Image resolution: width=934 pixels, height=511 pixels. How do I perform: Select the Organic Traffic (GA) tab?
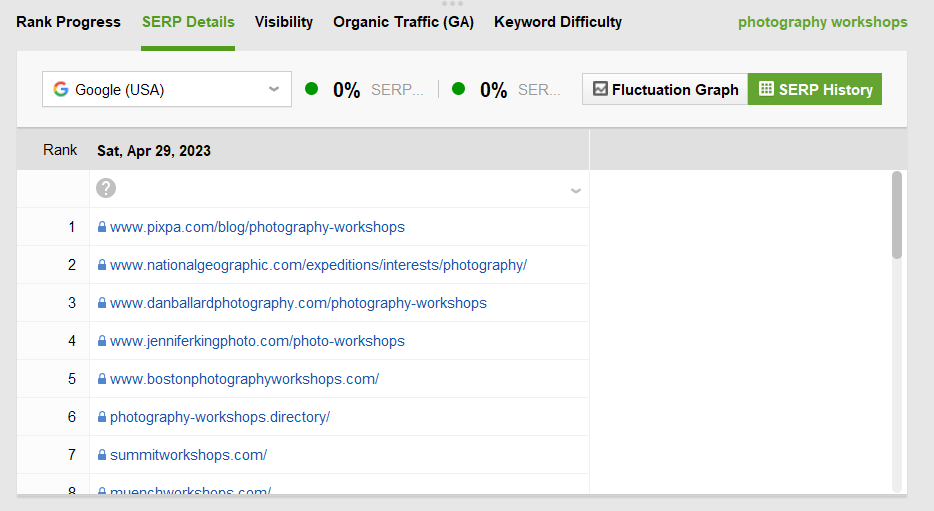pyautogui.click(x=403, y=22)
